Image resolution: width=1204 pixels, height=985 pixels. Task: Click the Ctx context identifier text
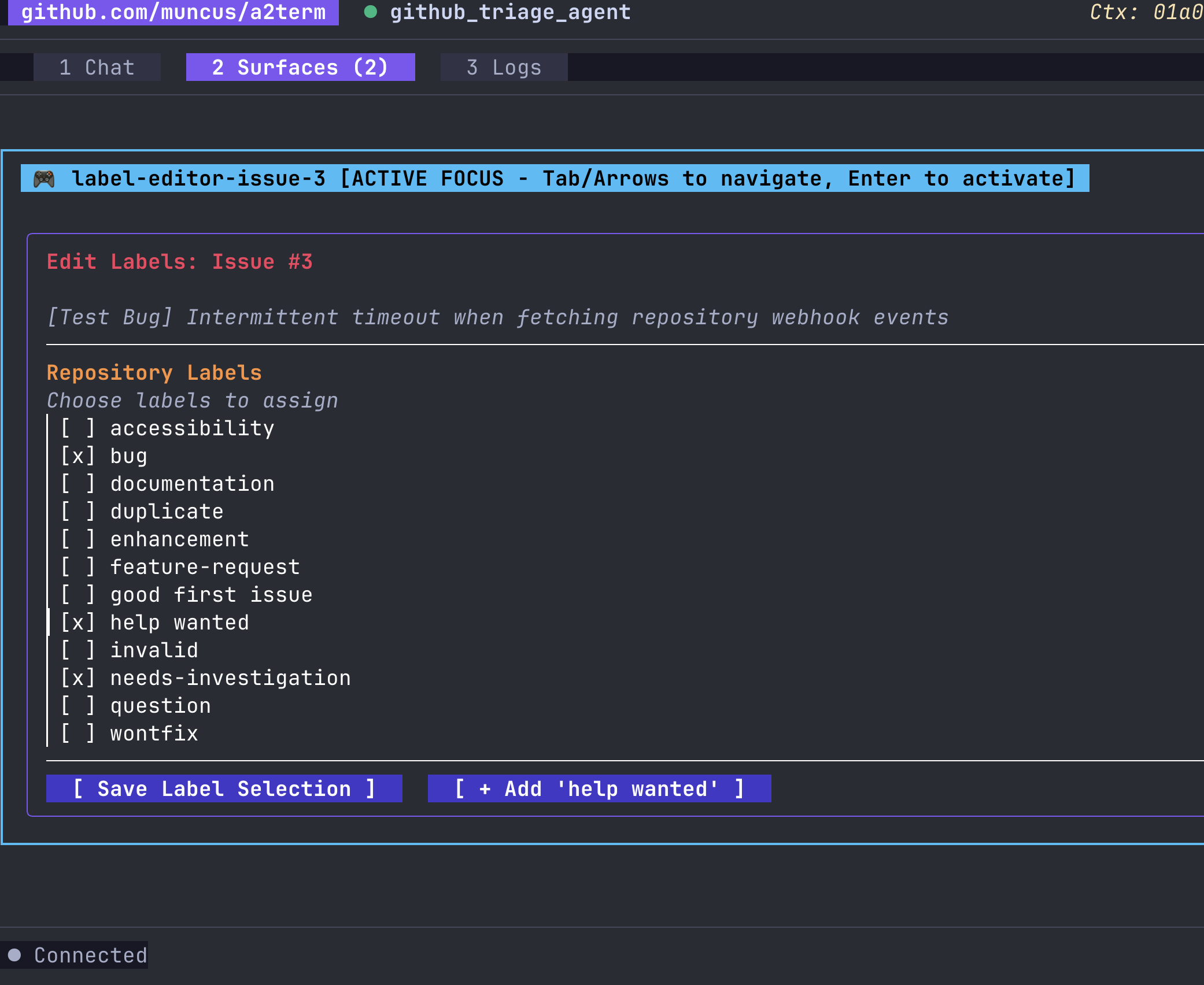coord(1146,12)
